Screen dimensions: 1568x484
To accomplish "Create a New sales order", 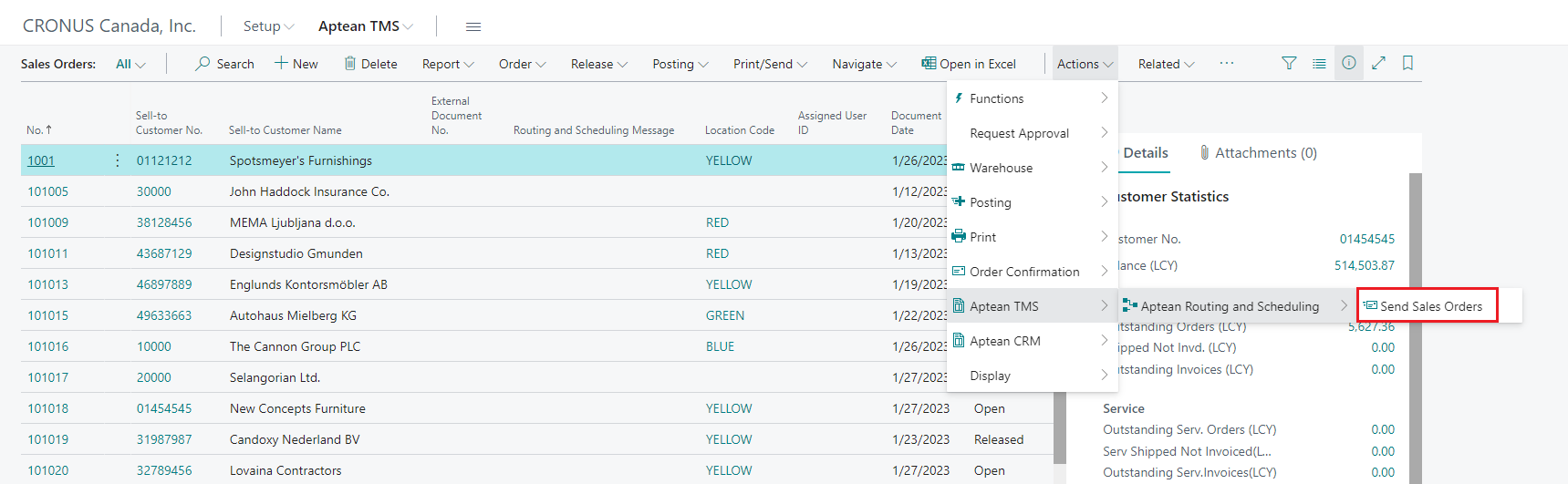I will tap(296, 64).
